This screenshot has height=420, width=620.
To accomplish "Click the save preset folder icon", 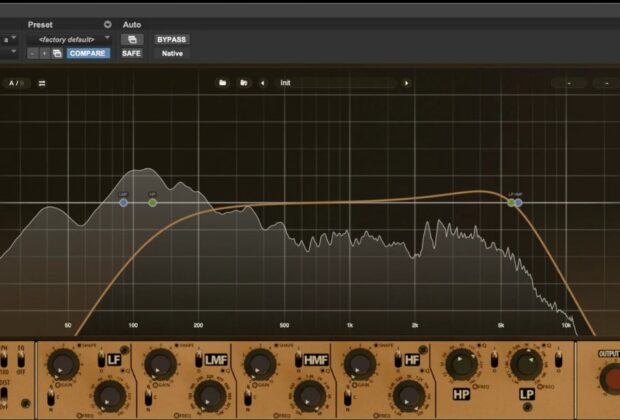I will click(244, 83).
